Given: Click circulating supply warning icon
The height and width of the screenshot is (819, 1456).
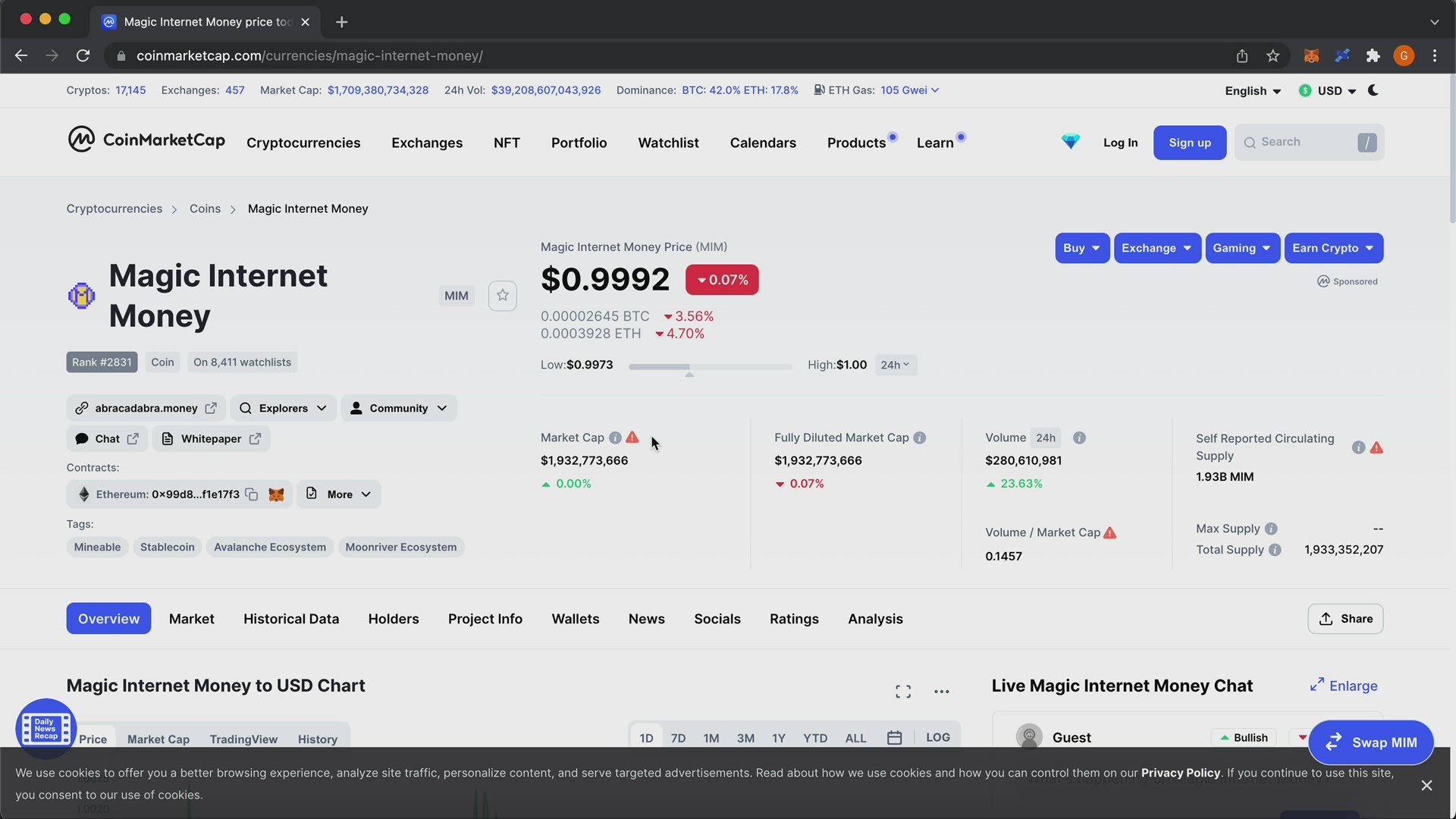Looking at the screenshot, I should click(1376, 447).
